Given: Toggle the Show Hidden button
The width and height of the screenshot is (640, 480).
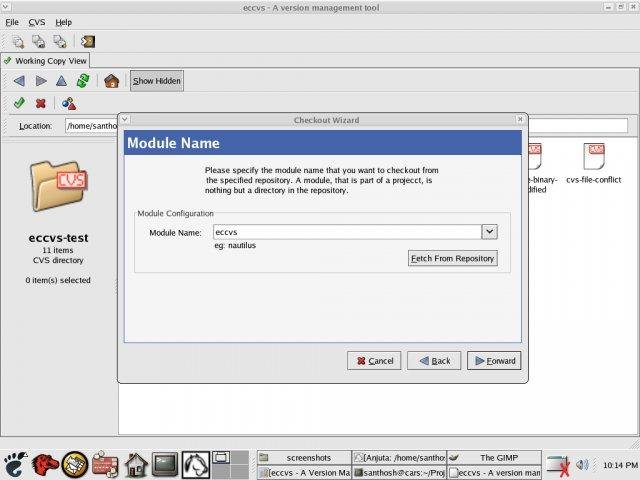Looking at the screenshot, I should [157, 81].
